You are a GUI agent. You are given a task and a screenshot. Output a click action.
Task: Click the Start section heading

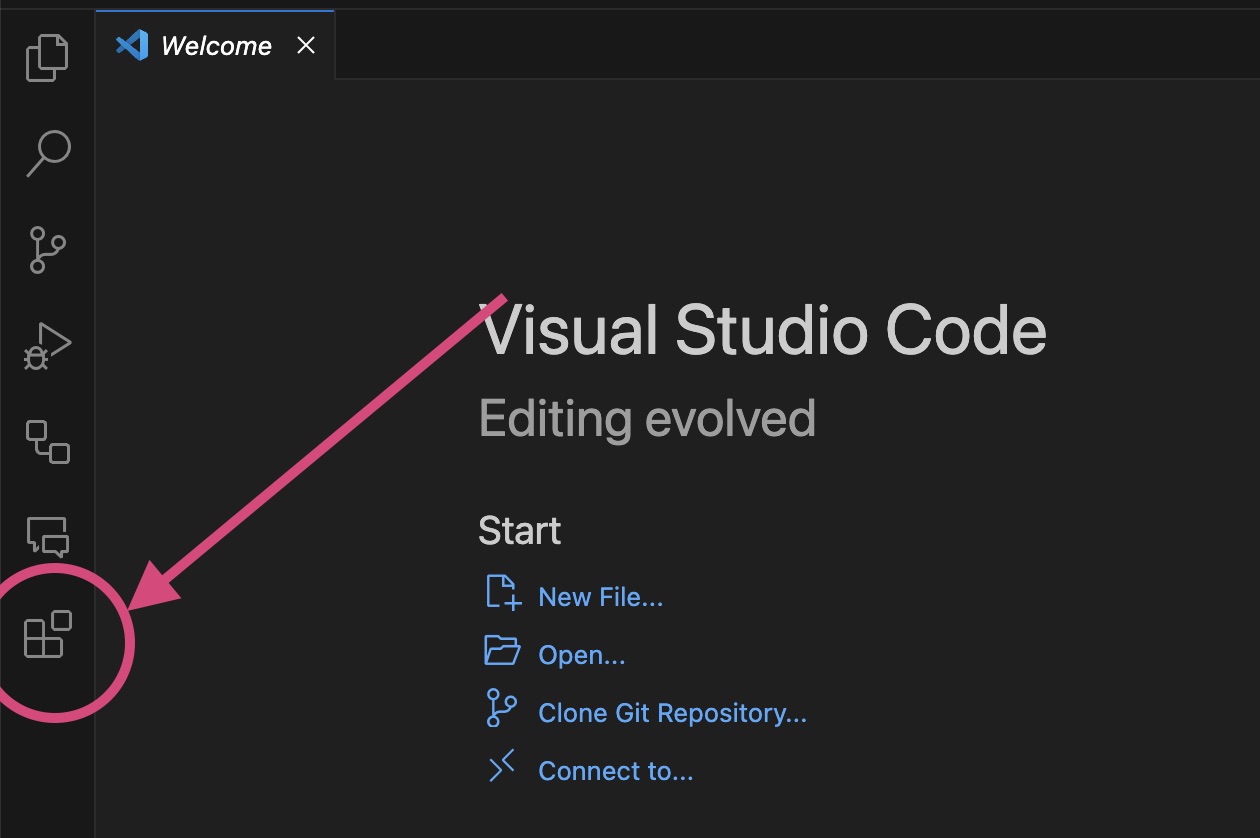(x=519, y=531)
